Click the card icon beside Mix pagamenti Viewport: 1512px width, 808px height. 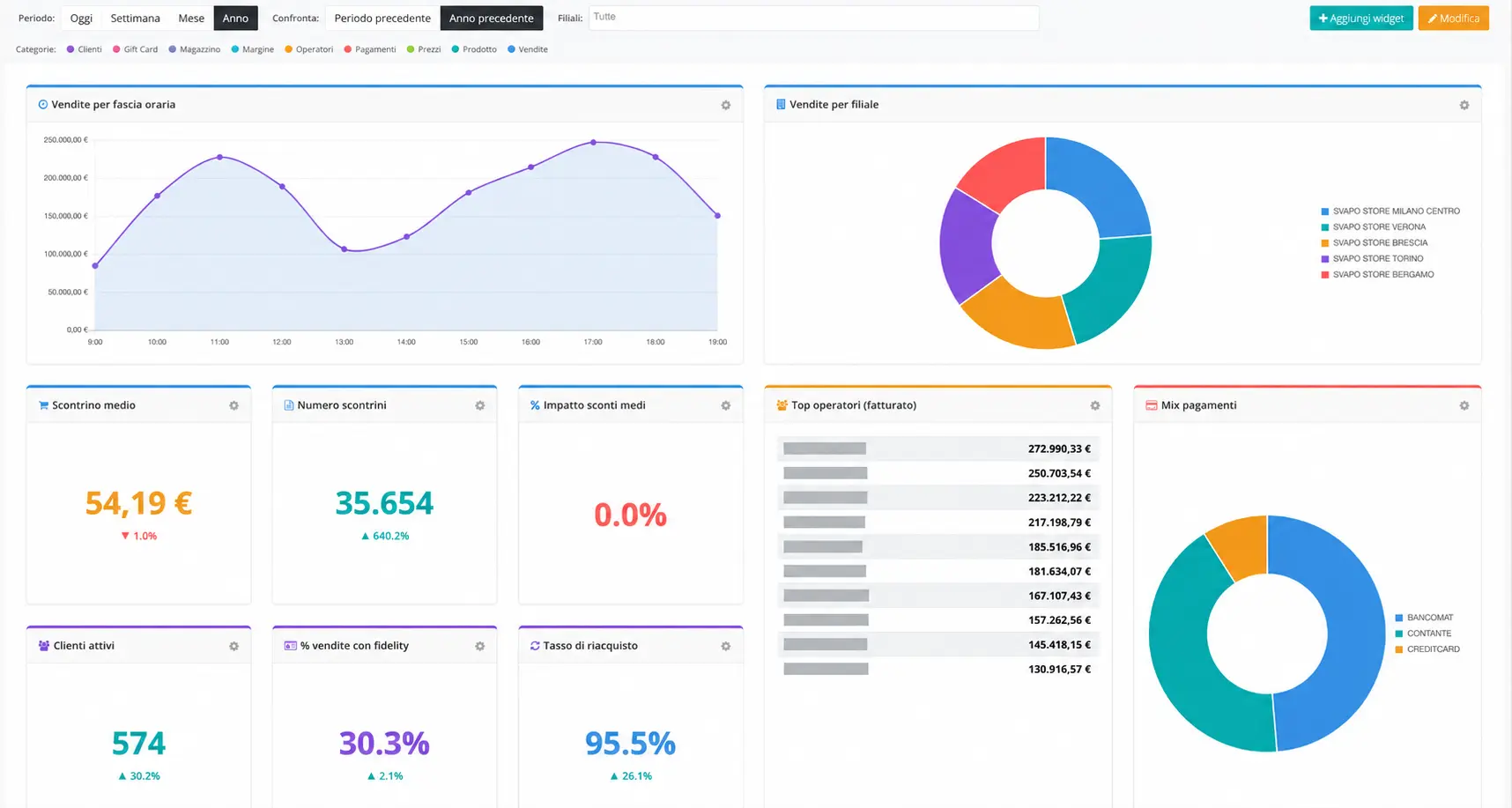[x=1151, y=405]
